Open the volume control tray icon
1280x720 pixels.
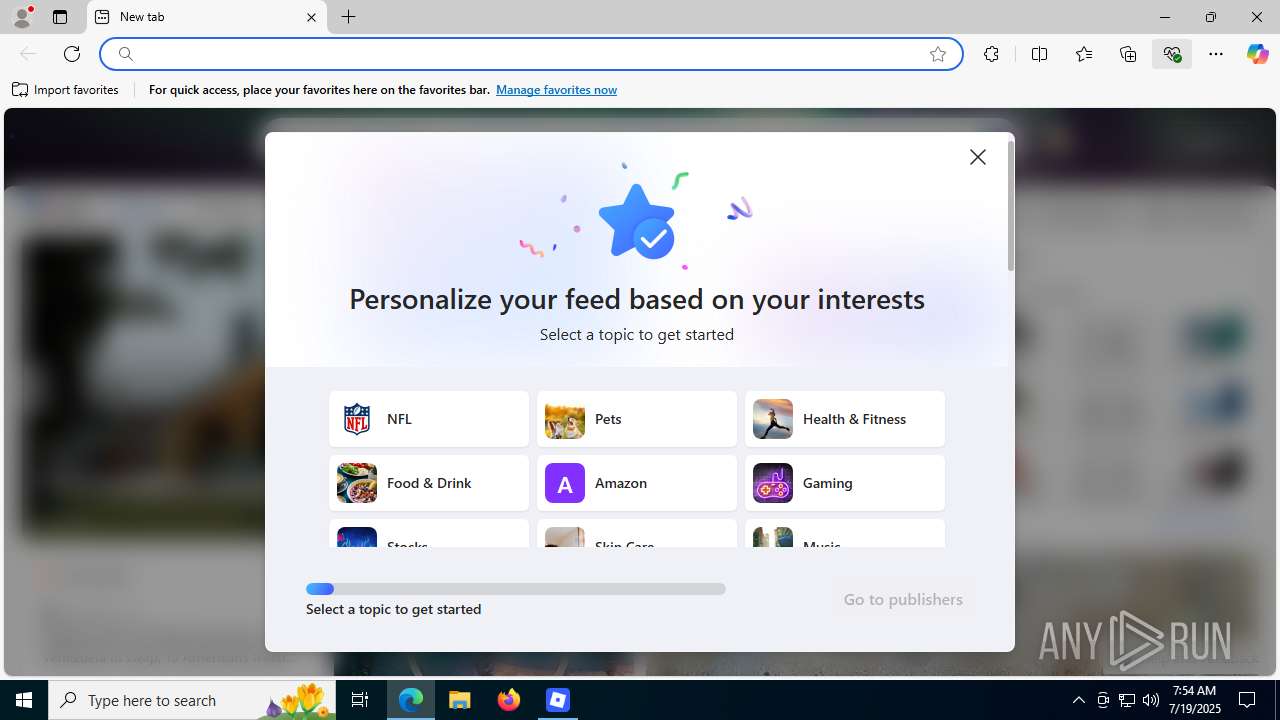point(1151,700)
